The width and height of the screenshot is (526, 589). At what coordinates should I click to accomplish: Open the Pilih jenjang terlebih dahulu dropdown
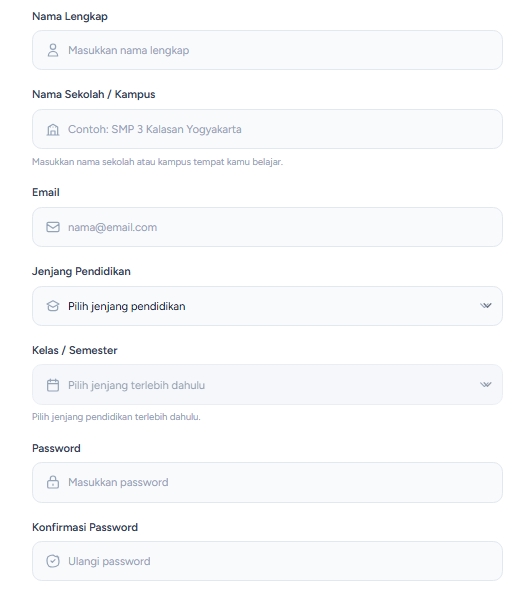pyautogui.click(x=267, y=385)
